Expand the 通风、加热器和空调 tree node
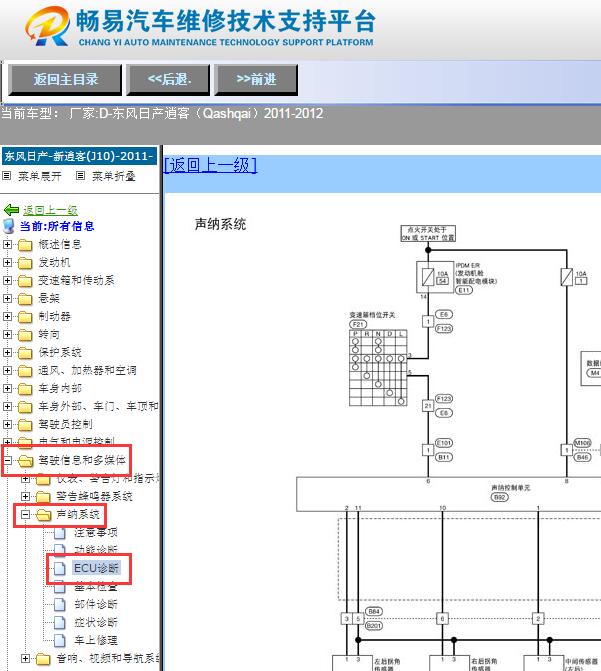601x671 pixels. [x=7, y=370]
